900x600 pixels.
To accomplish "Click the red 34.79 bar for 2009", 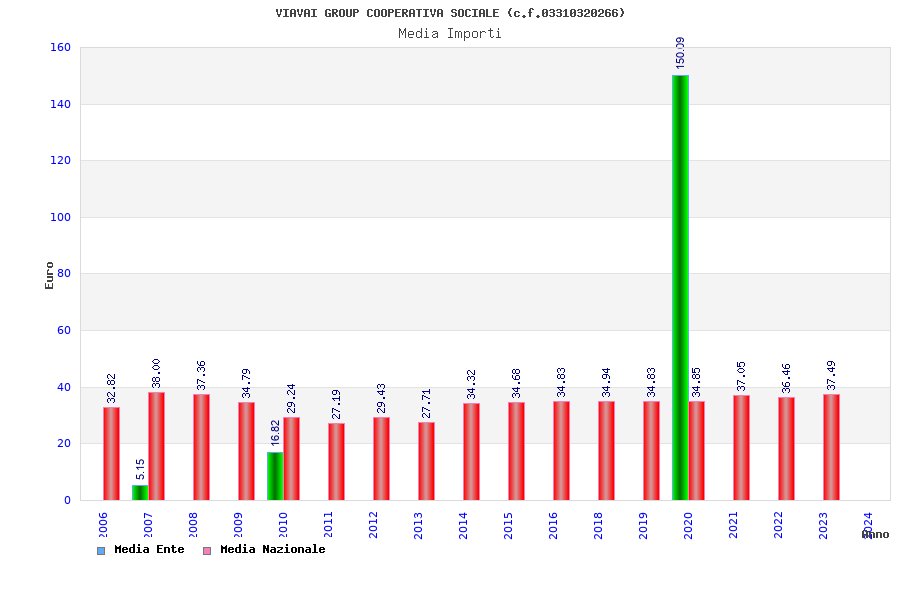I will (246, 451).
